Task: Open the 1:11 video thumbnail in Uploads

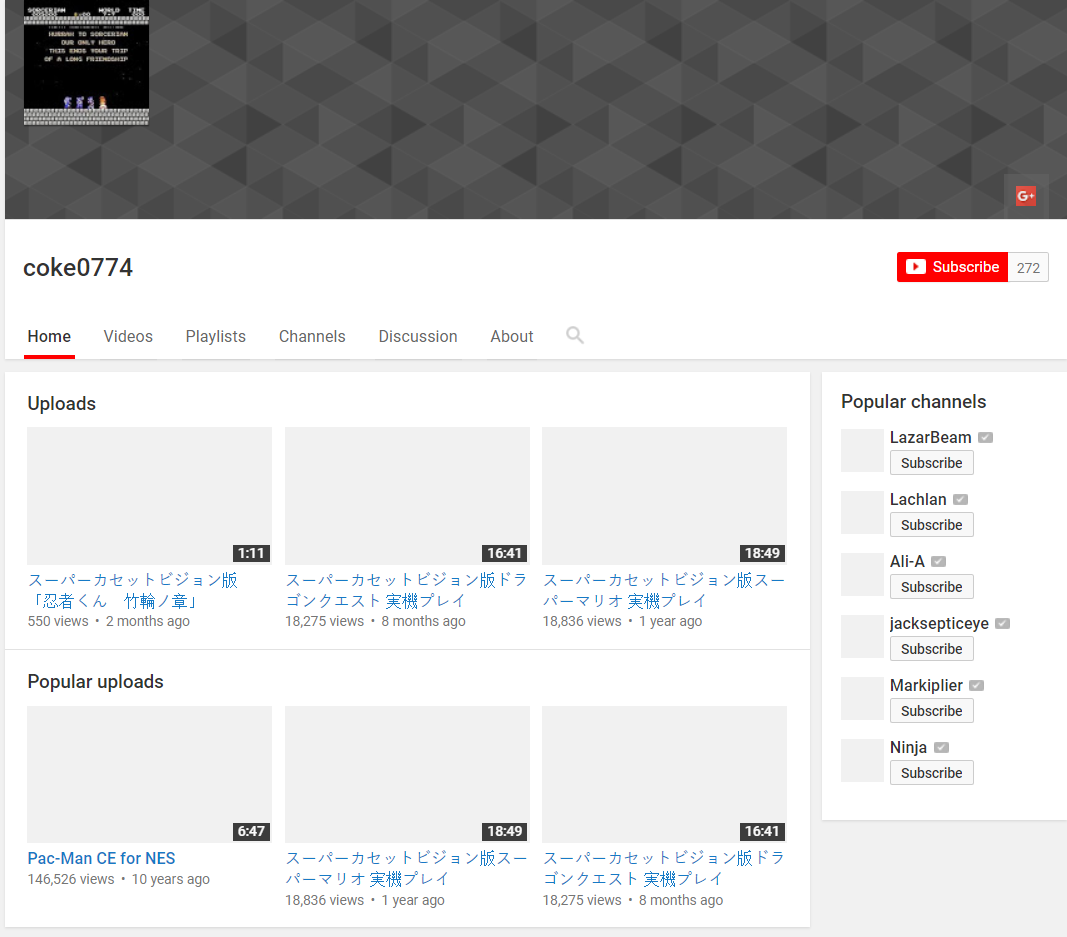Action: (149, 496)
